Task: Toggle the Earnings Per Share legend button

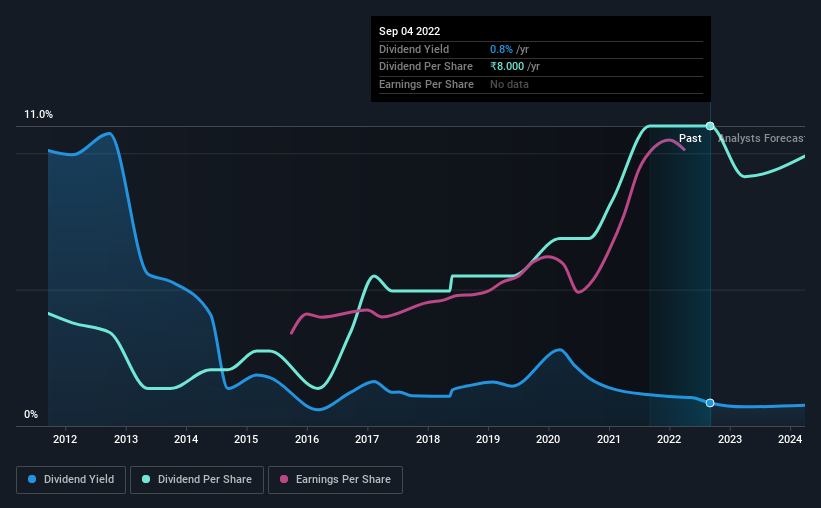Action: pos(335,479)
